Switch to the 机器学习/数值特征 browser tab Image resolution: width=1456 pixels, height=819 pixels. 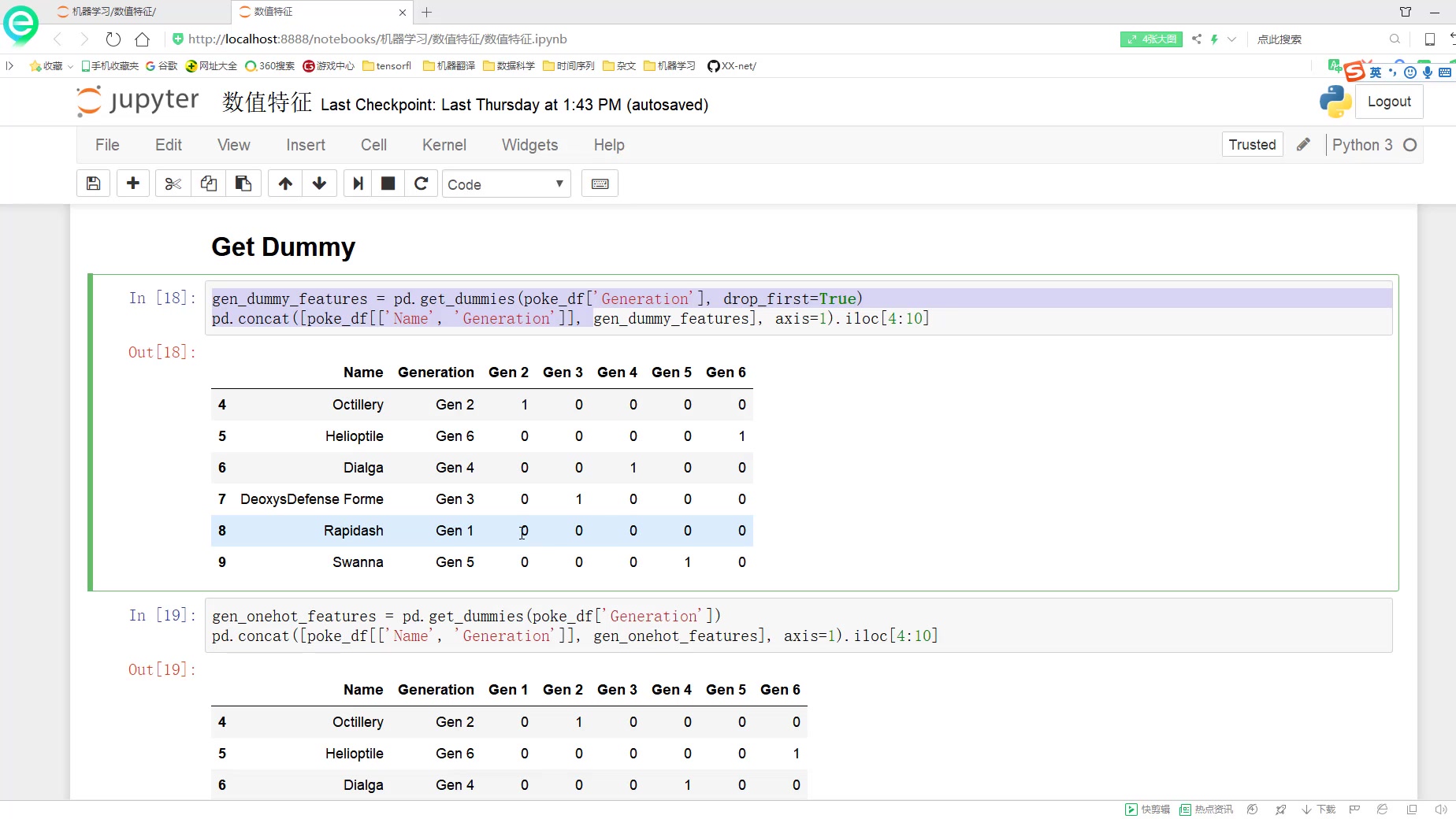click(x=114, y=12)
